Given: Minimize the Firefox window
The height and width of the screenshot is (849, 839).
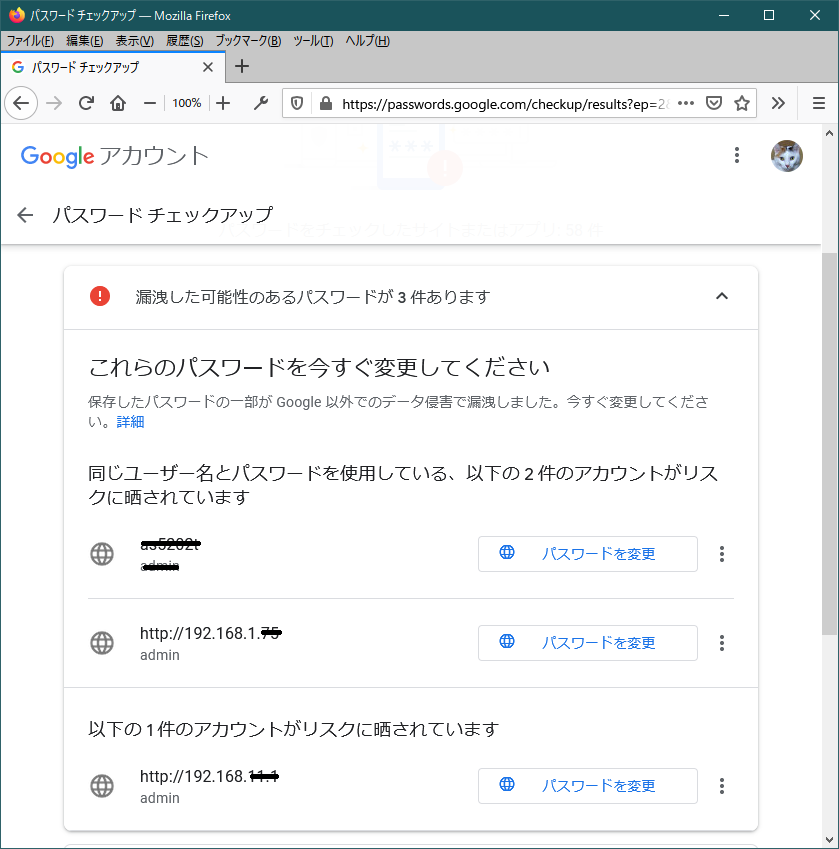Looking at the screenshot, I should [x=724, y=15].
